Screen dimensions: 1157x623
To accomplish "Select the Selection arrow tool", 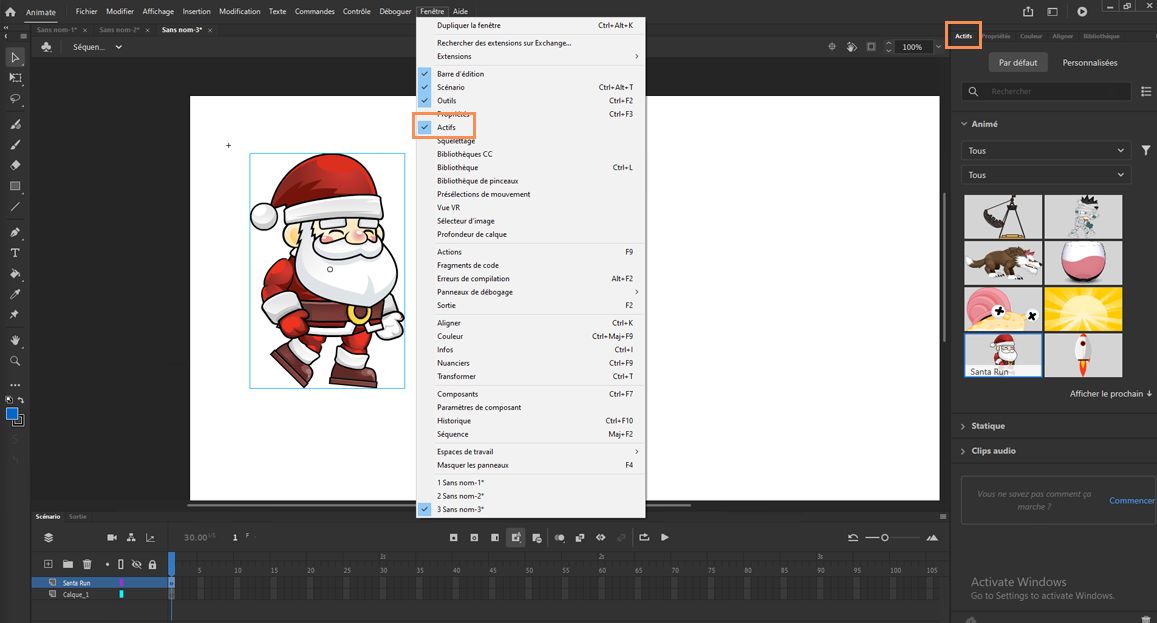I will tap(15, 58).
